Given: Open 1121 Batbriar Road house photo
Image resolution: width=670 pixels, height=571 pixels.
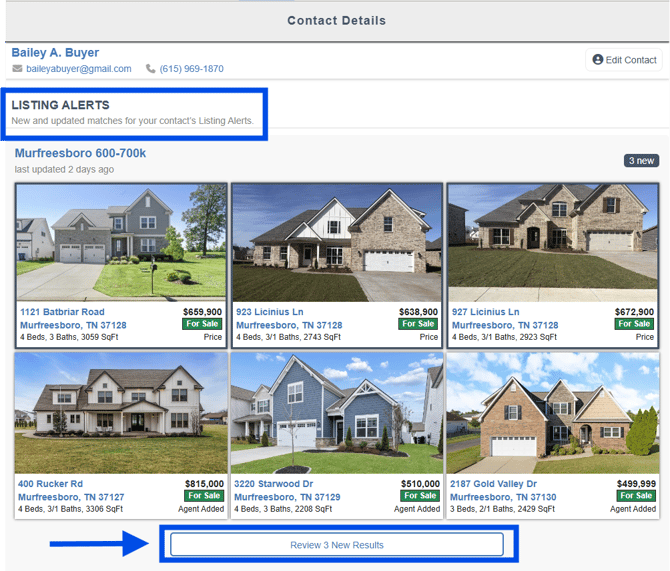Looking at the screenshot, I should click(121, 243).
